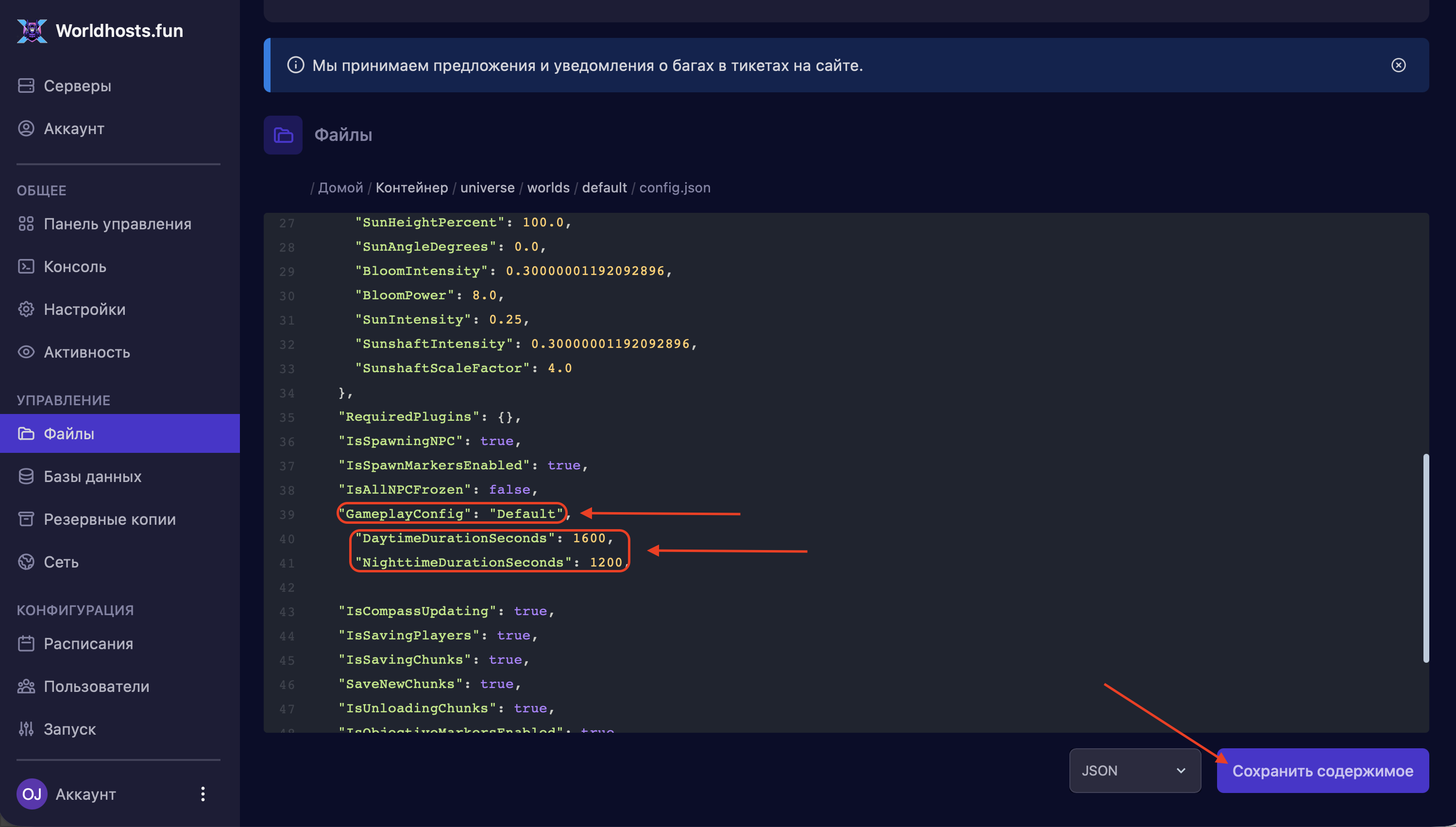Click the purple Файлы folder header icon
Screen dimensions: 1456x827
283,135
